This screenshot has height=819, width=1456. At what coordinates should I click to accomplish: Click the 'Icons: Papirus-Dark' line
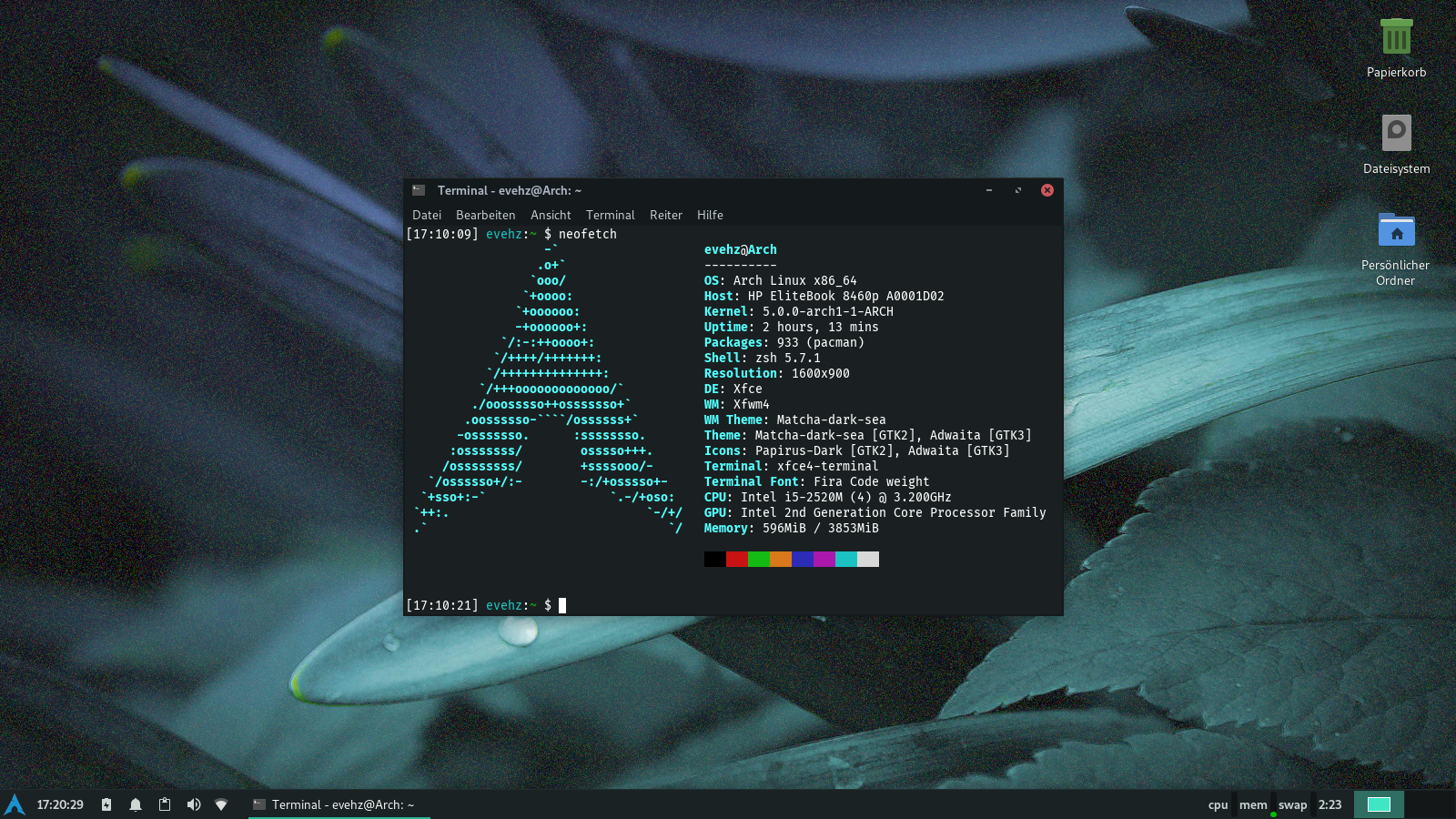tap(857, 450)
